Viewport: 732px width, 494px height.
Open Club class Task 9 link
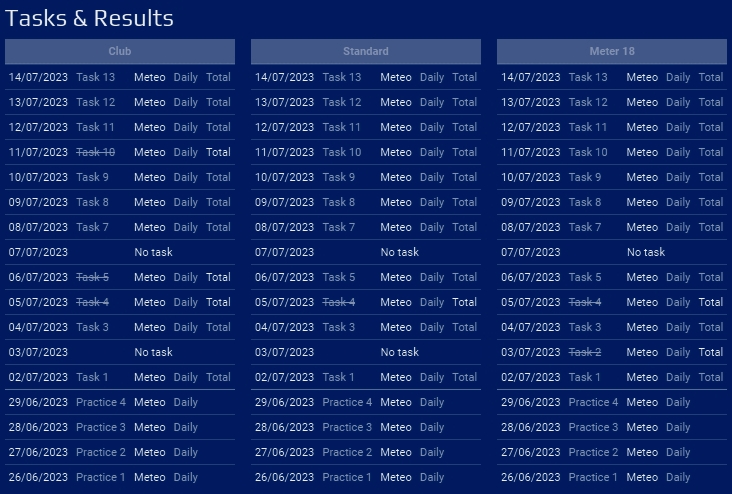93,177
